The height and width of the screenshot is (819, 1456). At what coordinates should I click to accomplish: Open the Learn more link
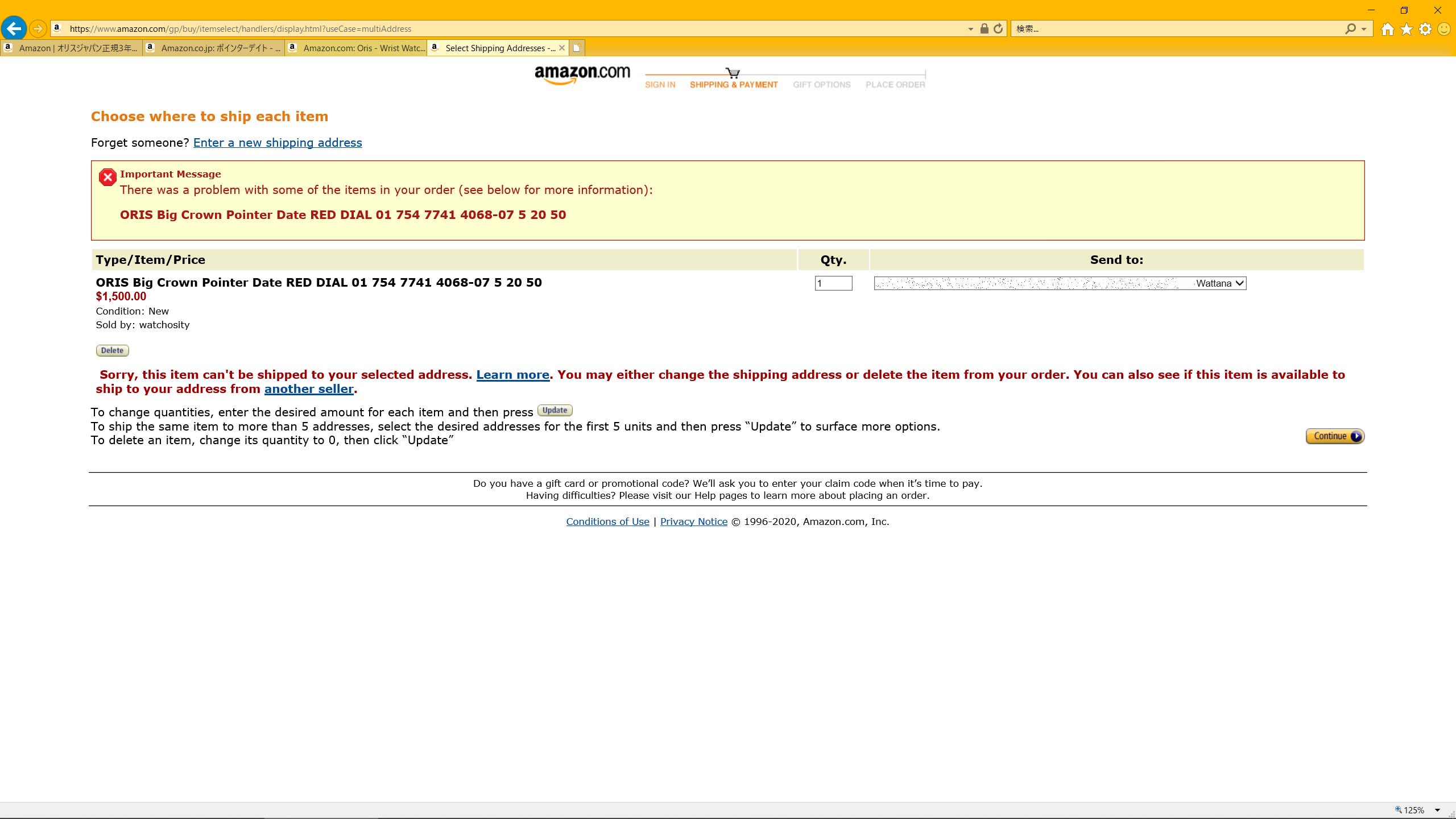[x=512, y=375]
